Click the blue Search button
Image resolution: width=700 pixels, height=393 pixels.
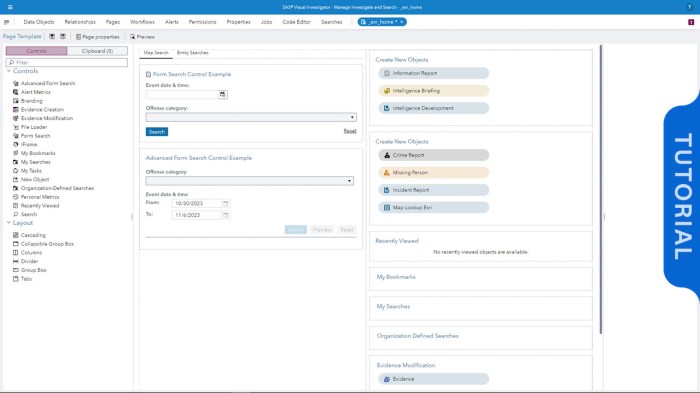pyautogui.click(x=157, y=132)
